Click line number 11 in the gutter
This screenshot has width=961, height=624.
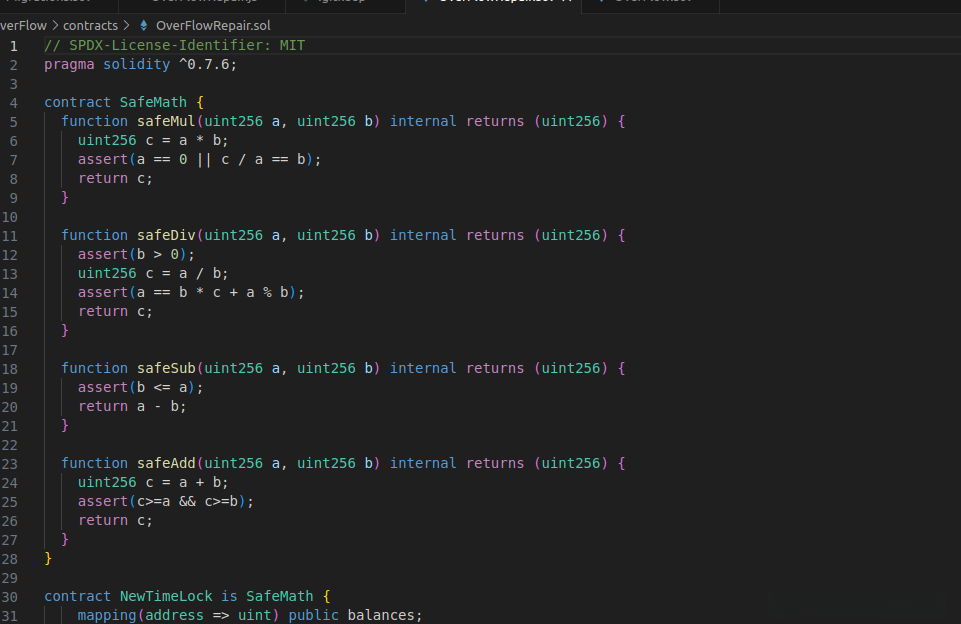(x=10, y=237)
